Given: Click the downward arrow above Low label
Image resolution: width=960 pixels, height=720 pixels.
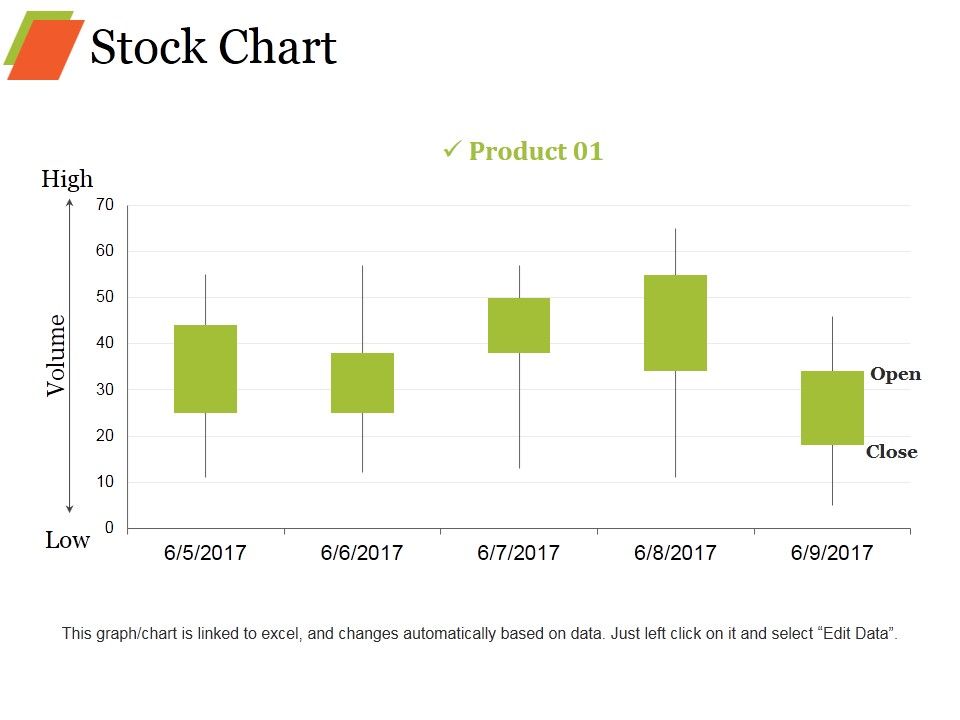Looking at the screenshot, I should pyautogui.click(x=70, y=508).
